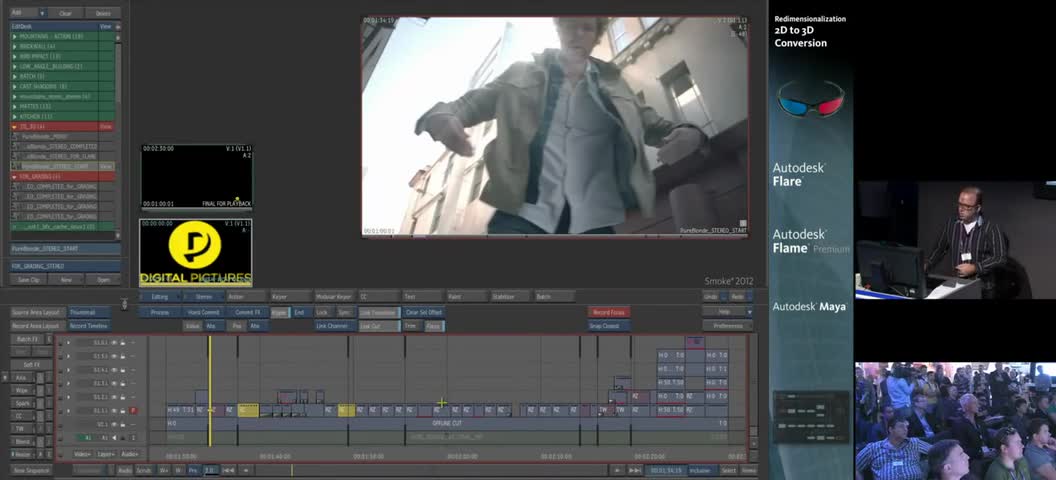The height and width of the screenshot is (480, 1056).
Task: Select the DIGITAL PICTURES logo thumbnail
Action: (x=196, y=252)
